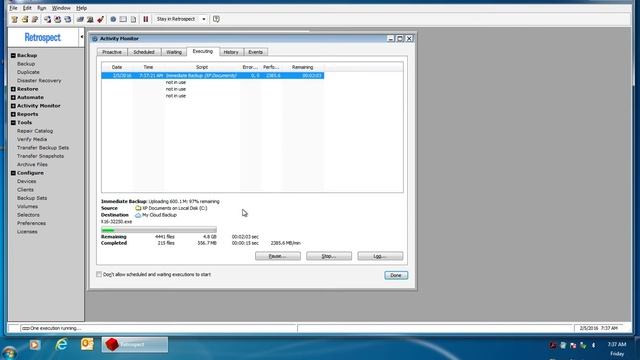The image size is (640, 360).
Task: Collapse the Retrospect sidebar with the arrow
Action: (81, 37)
